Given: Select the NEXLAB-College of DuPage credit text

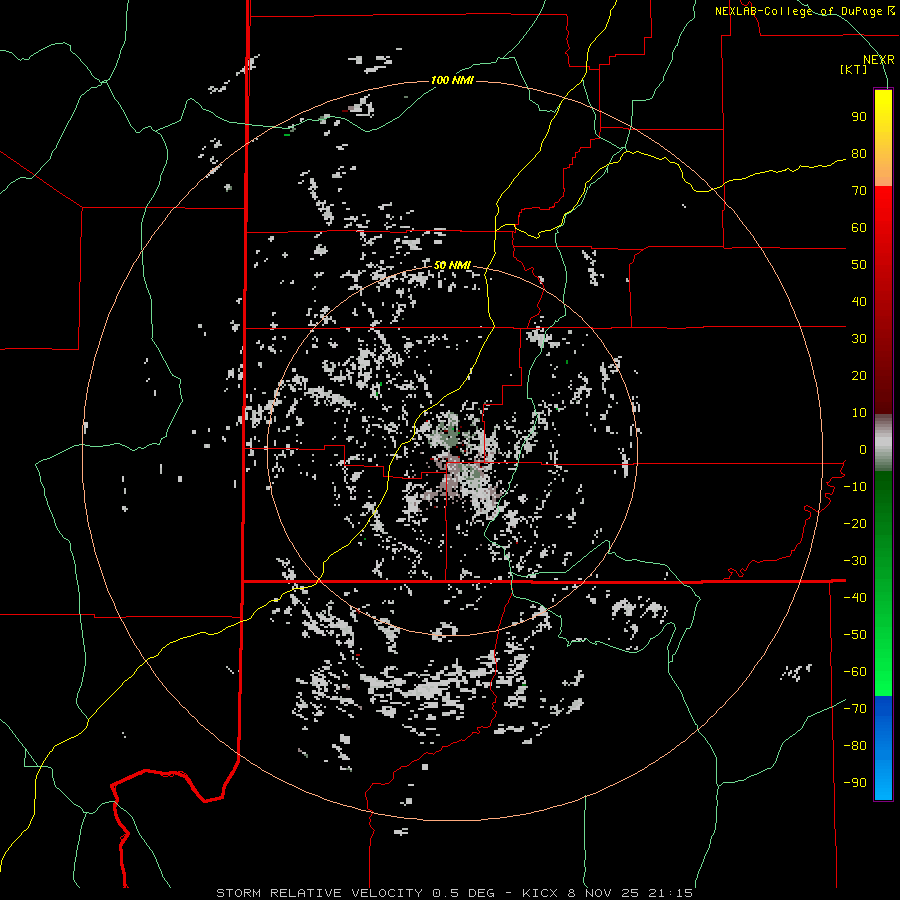Looking at the screenshot, I should point(799,11).
